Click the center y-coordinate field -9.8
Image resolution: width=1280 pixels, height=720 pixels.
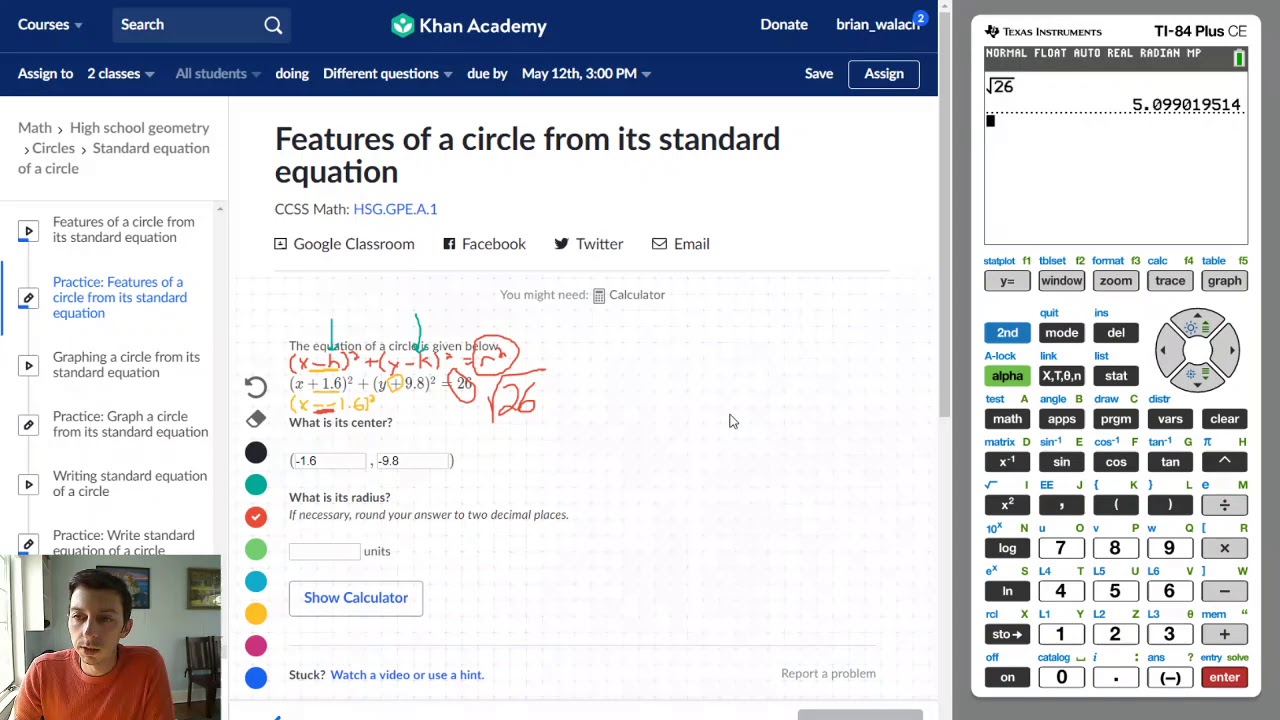[x=412, y=461]
